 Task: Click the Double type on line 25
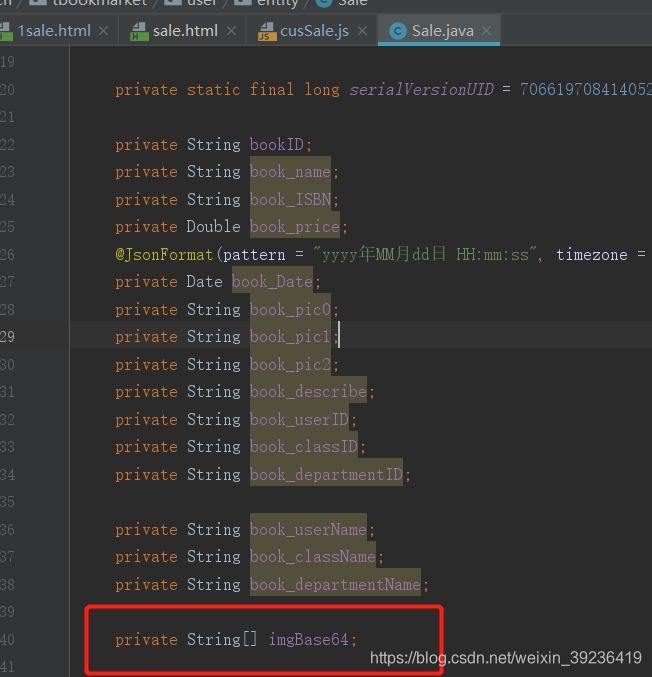[x=214, y=227]
